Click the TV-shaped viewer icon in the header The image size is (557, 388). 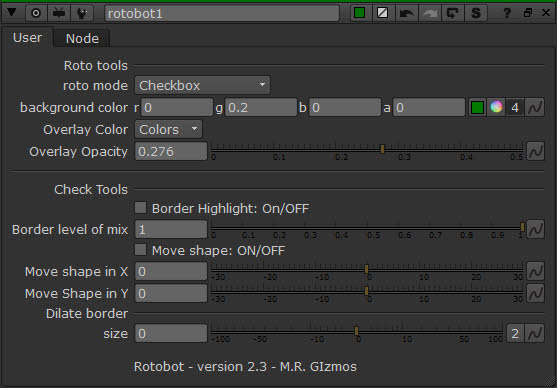(59, 13)
